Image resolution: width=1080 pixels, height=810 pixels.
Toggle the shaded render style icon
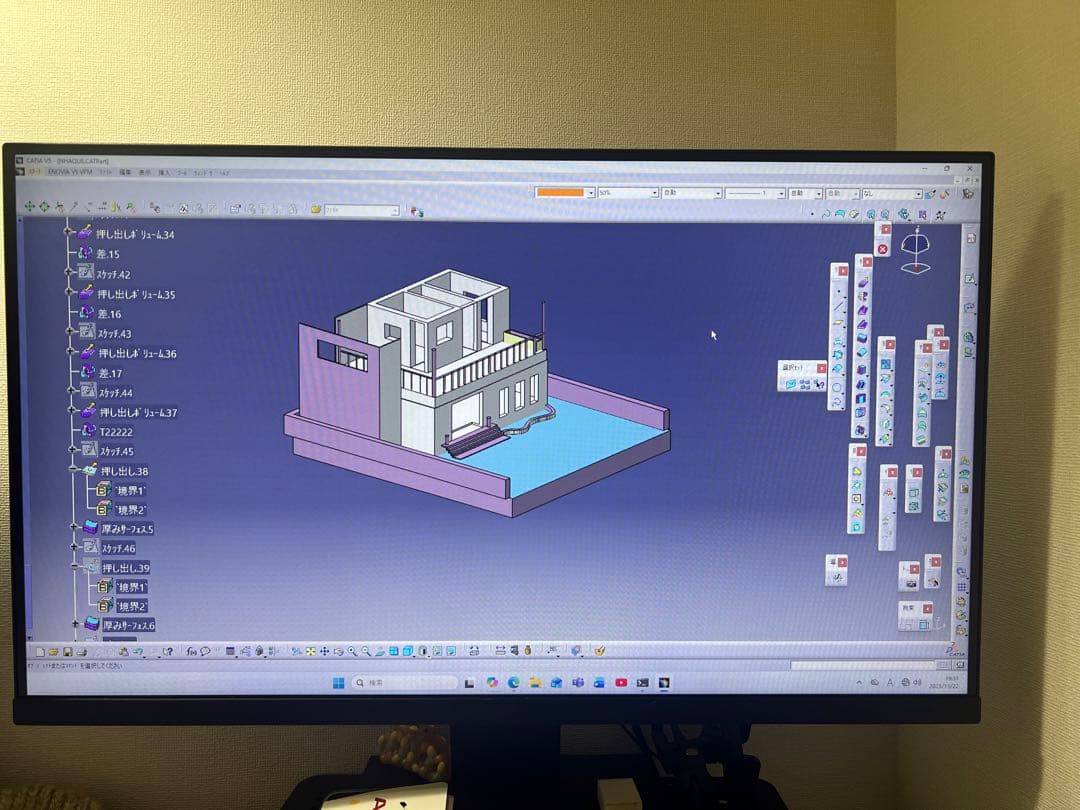[x=422, y=650]
